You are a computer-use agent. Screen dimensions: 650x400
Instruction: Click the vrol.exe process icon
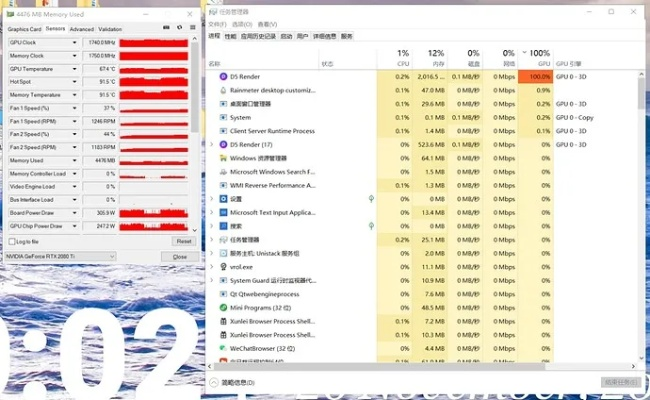[x=223, y=267]
